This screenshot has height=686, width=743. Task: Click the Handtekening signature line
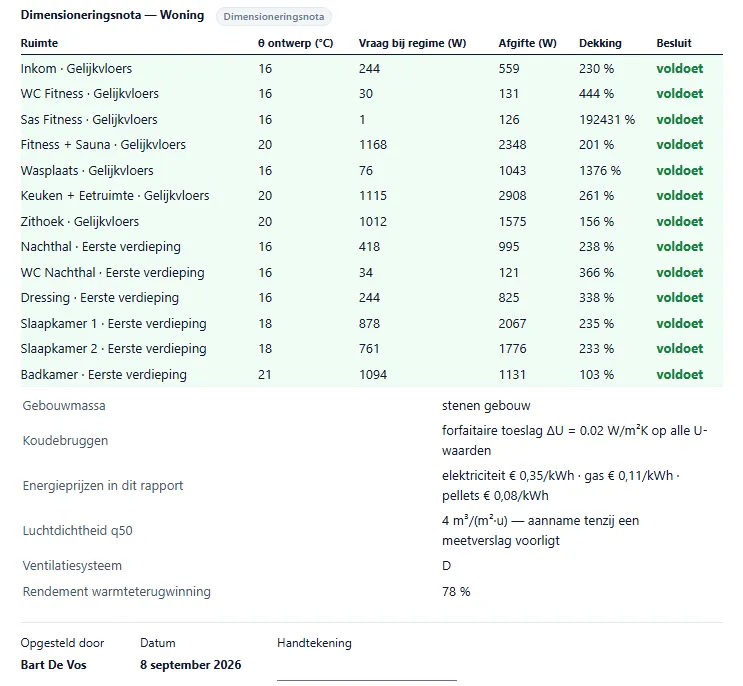coord(367,680)
